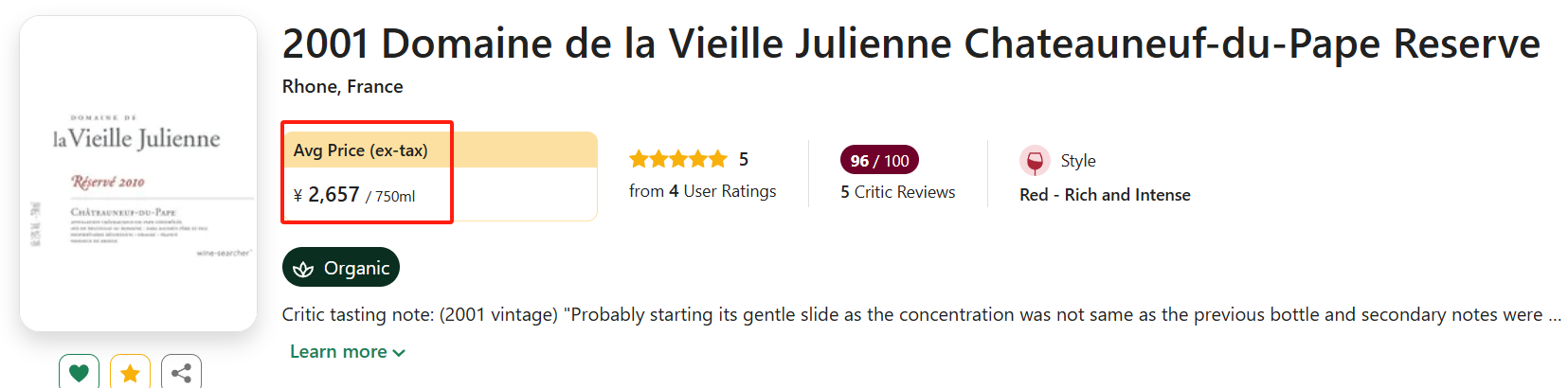Open the share options icon
Image resolution: width=1568 pixels, height=388 pixels.
pos(181,373)
